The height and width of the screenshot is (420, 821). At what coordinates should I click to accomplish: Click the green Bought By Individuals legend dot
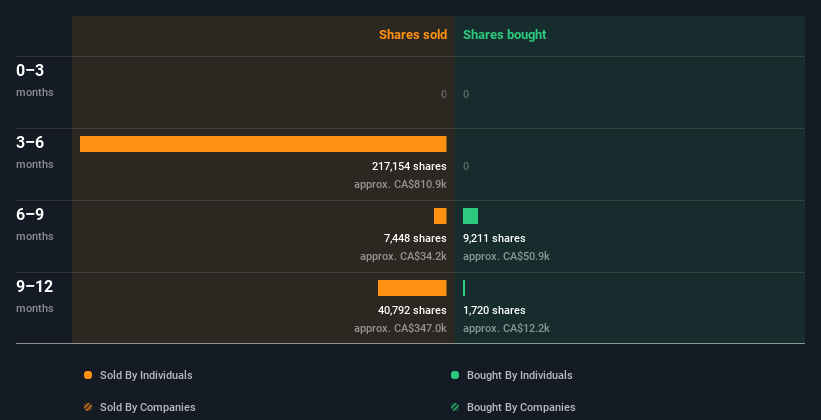click(x=455, y=375)
